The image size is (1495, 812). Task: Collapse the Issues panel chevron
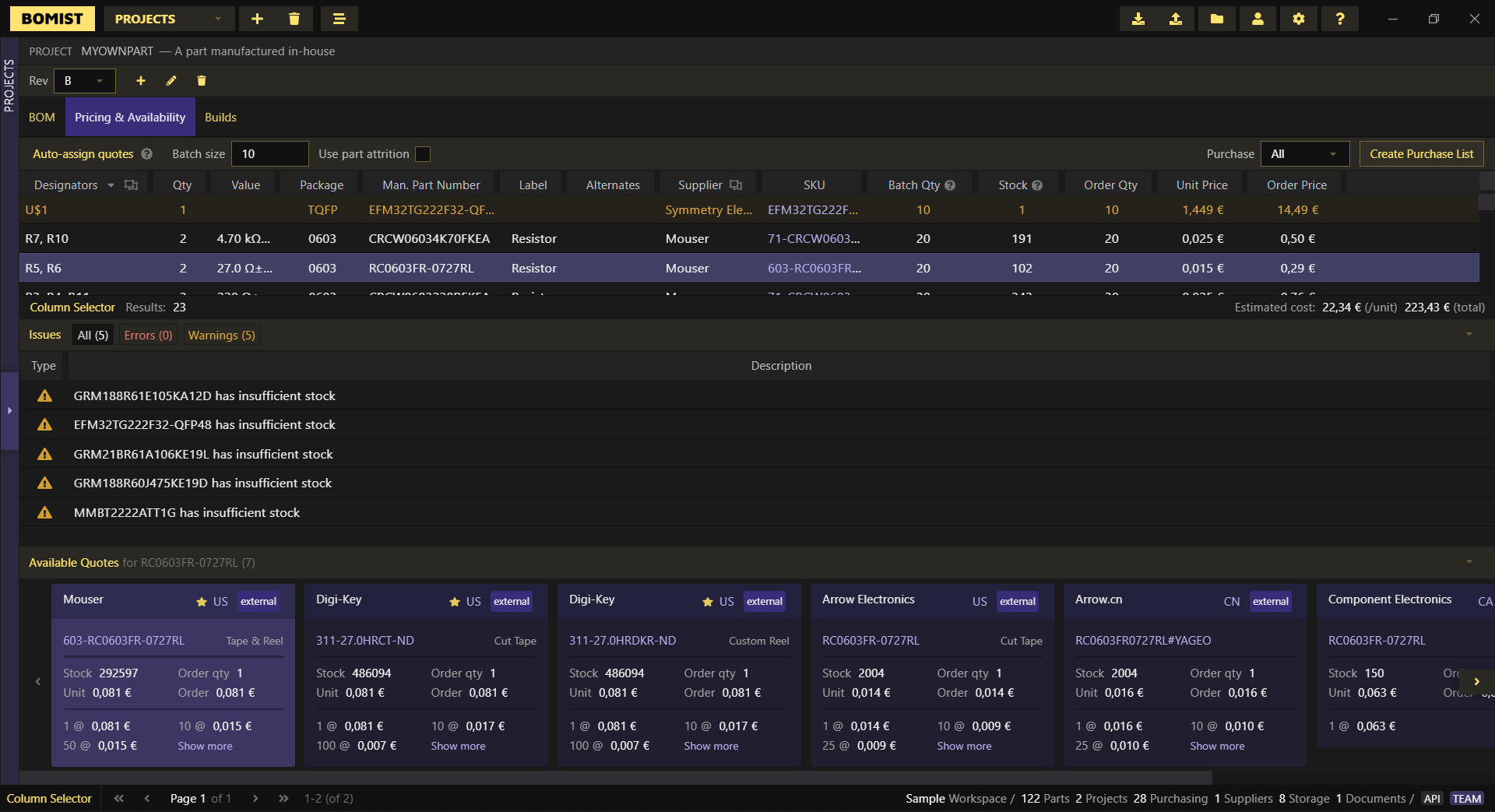[1469, 335]
